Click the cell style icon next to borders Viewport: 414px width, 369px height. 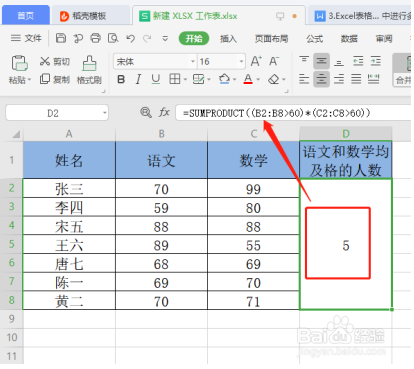[198, 79]
